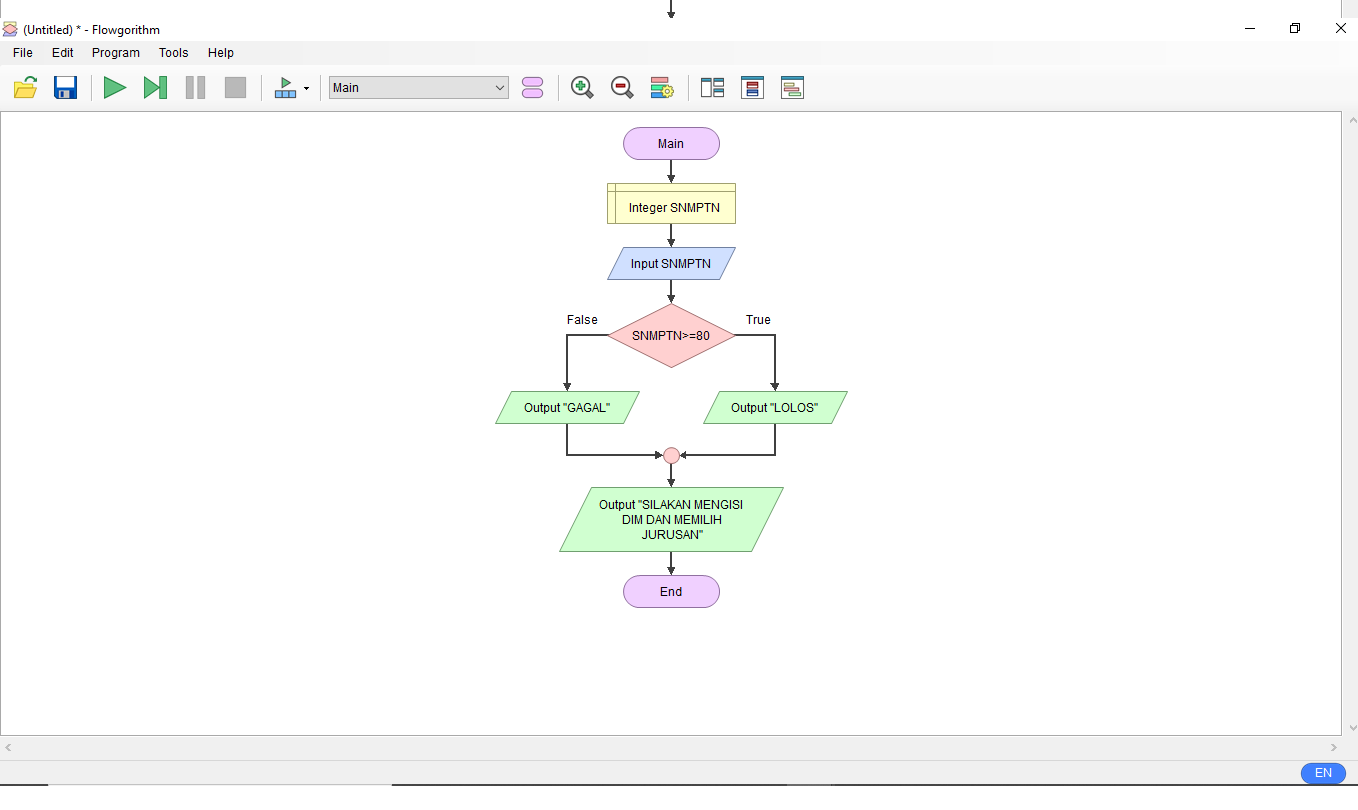Stop the running program
1358x810 pixels.
point(235,87)
